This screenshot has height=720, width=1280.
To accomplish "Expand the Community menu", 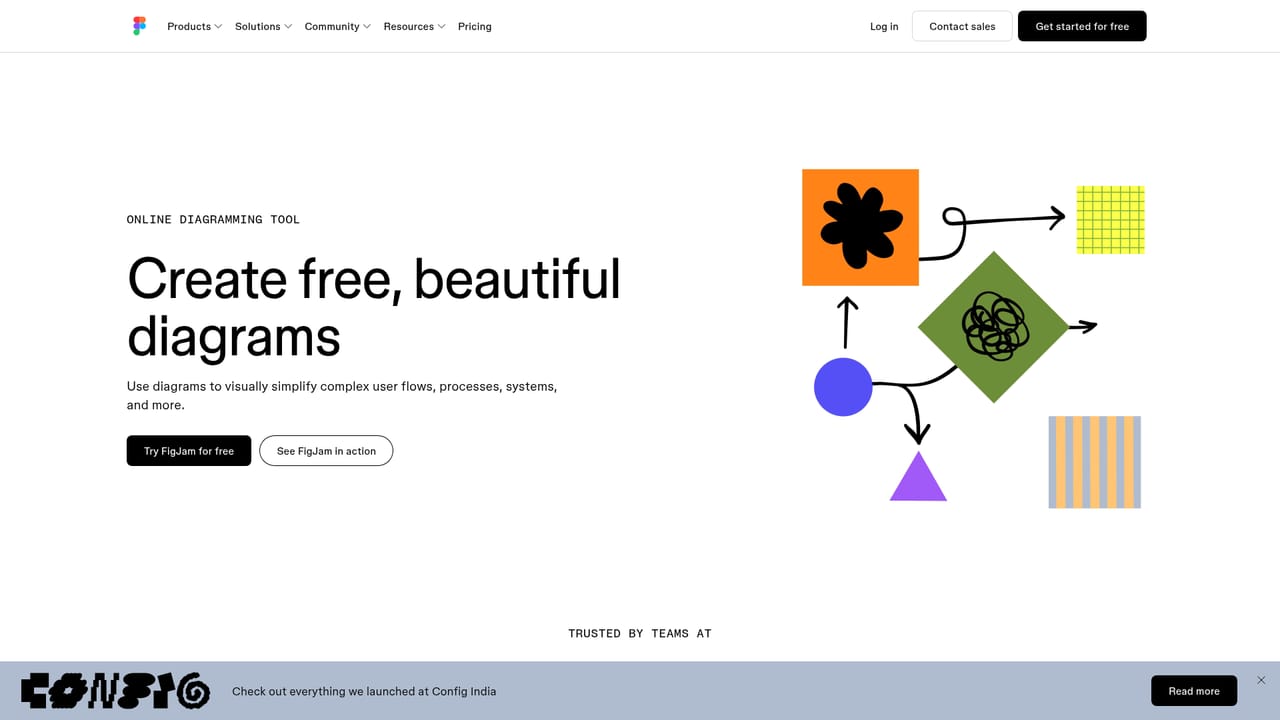I will tap(338, 26).
